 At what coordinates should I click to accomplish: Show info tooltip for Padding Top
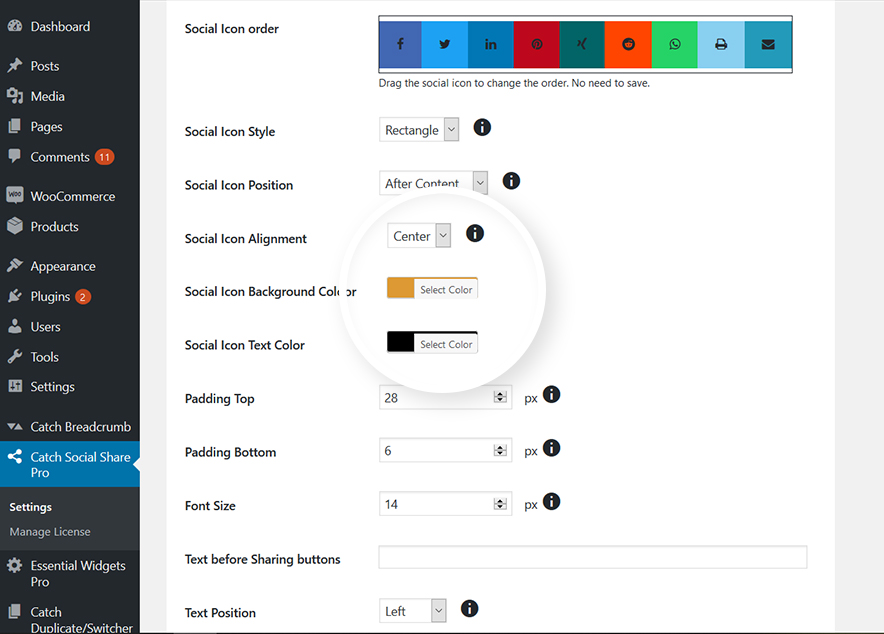coord(551,394)
